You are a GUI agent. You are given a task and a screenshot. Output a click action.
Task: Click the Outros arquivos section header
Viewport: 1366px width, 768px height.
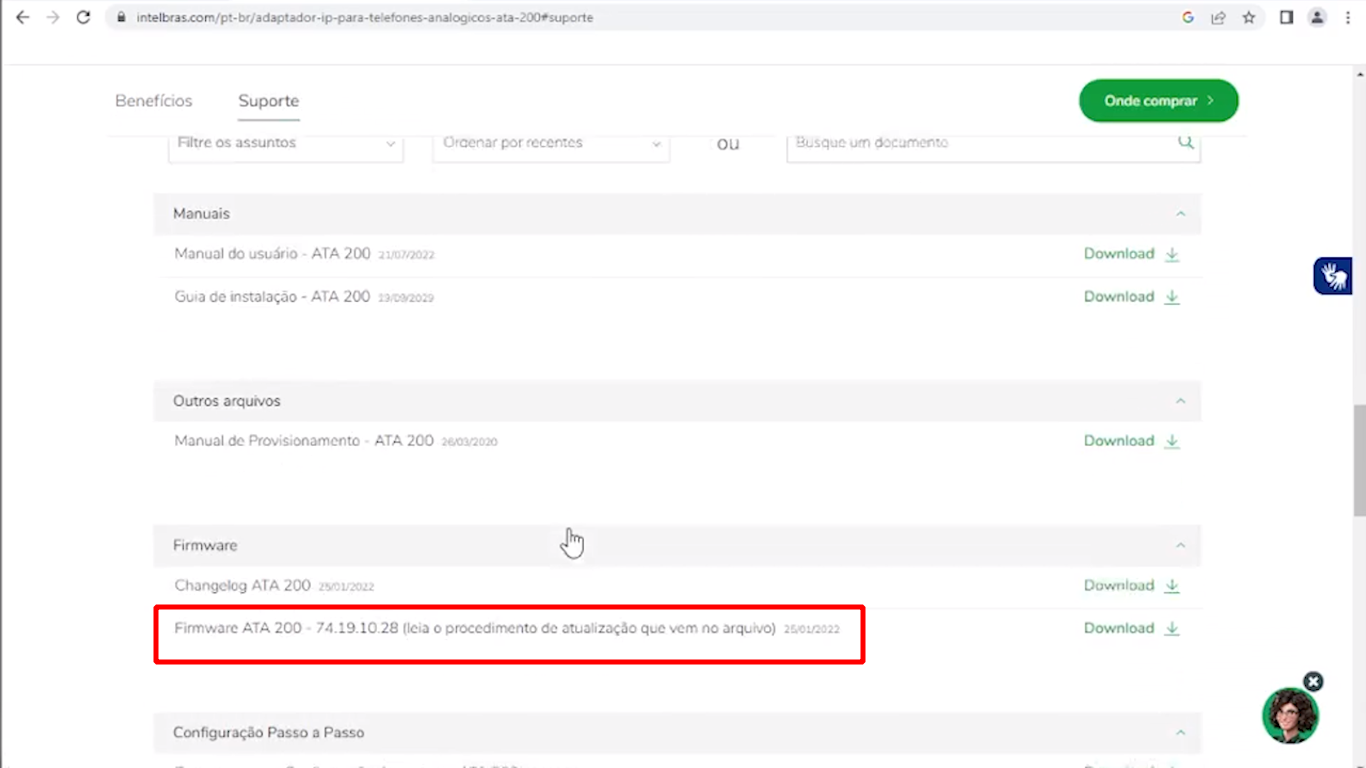coord(677,401)
